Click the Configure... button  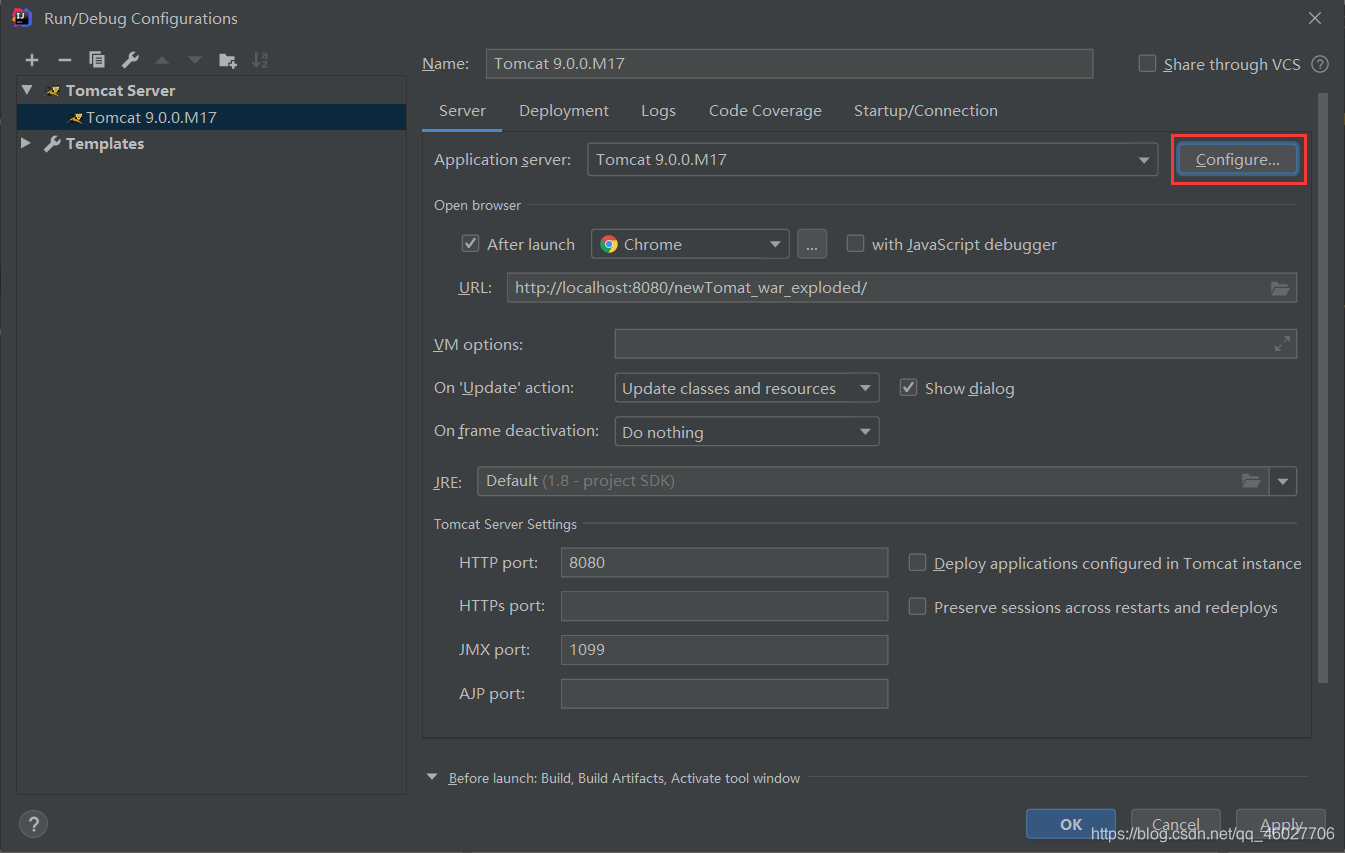1237,160
